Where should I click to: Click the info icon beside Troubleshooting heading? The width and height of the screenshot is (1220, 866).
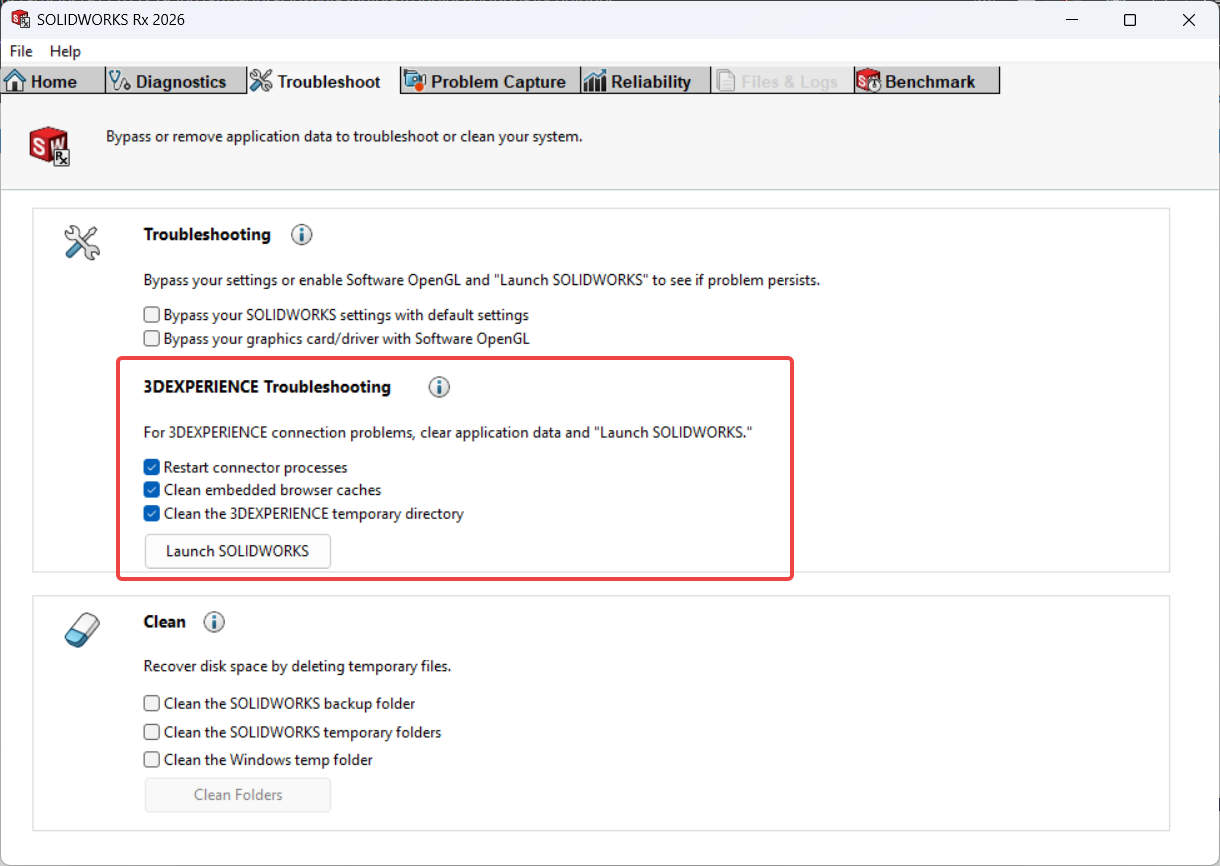(301, 235)
